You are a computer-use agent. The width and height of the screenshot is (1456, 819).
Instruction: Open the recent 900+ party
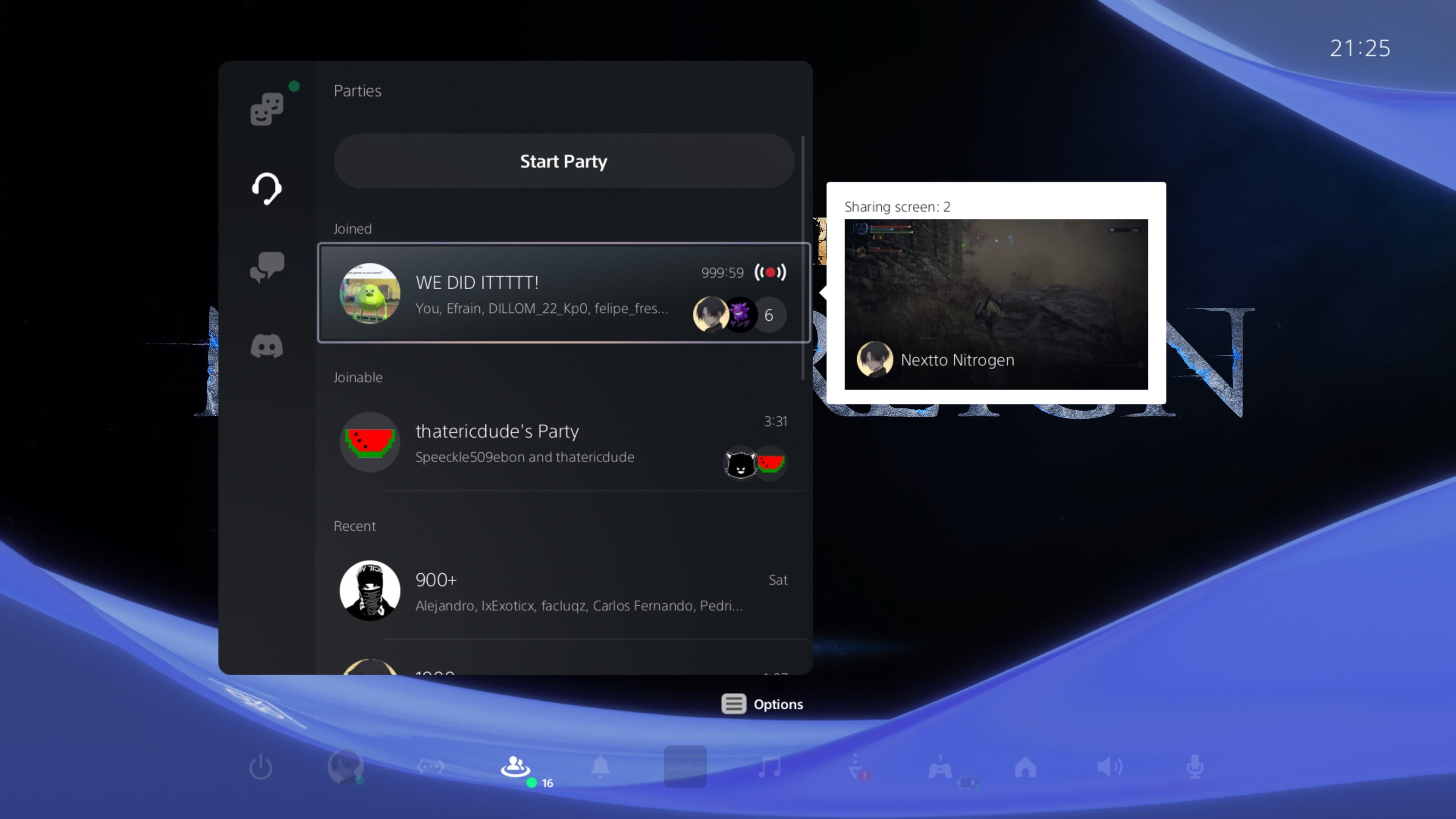[563, 591]
